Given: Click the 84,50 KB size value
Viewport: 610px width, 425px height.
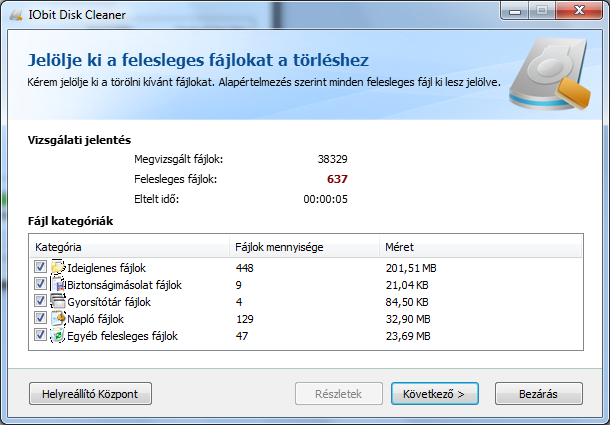Looking at the screenshot, I should (407, 302).
